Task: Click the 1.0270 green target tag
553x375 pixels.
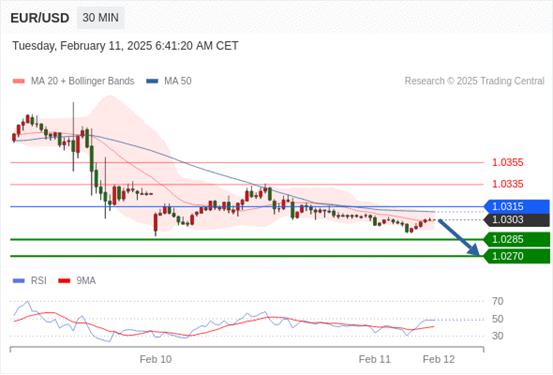Action: tap(517, 256)
